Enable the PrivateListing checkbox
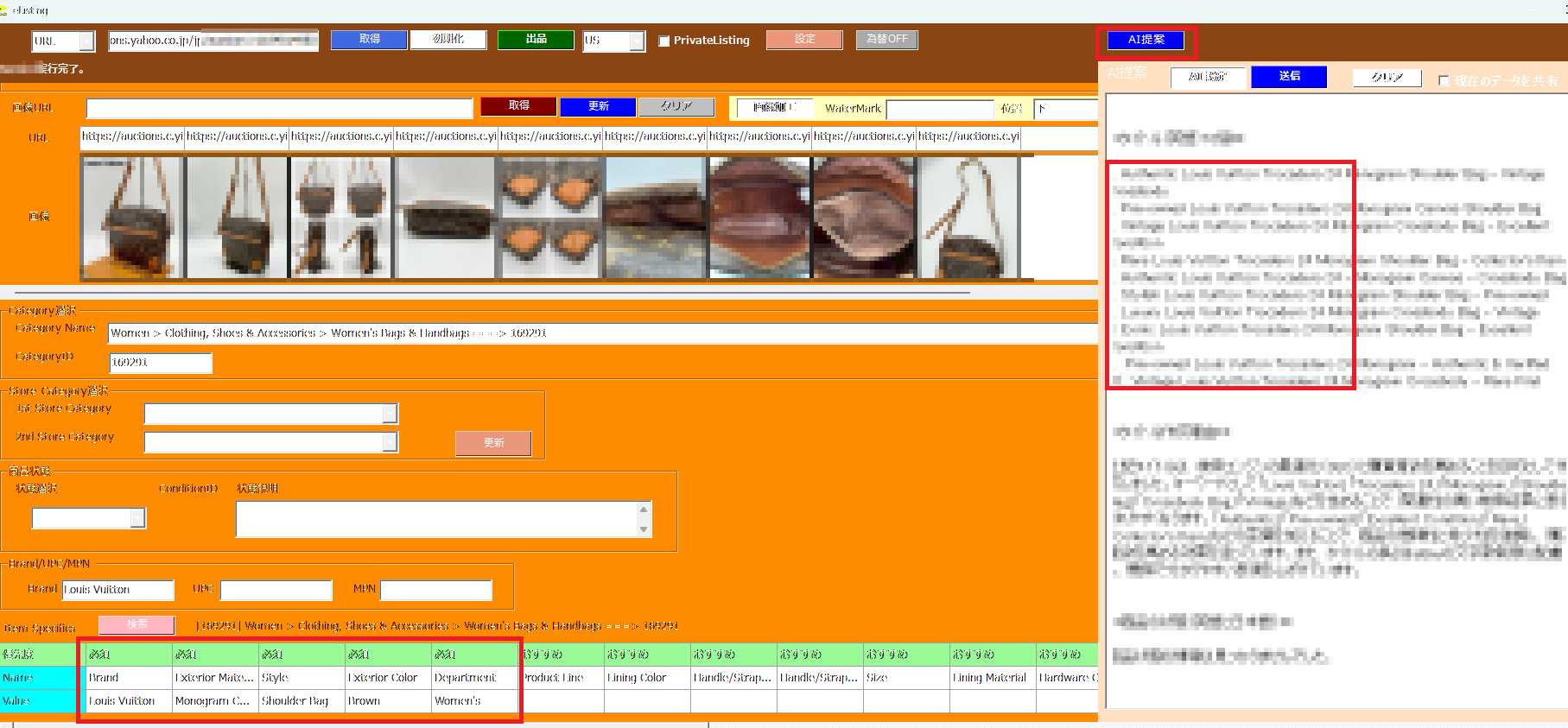 (x=663, y=41)
